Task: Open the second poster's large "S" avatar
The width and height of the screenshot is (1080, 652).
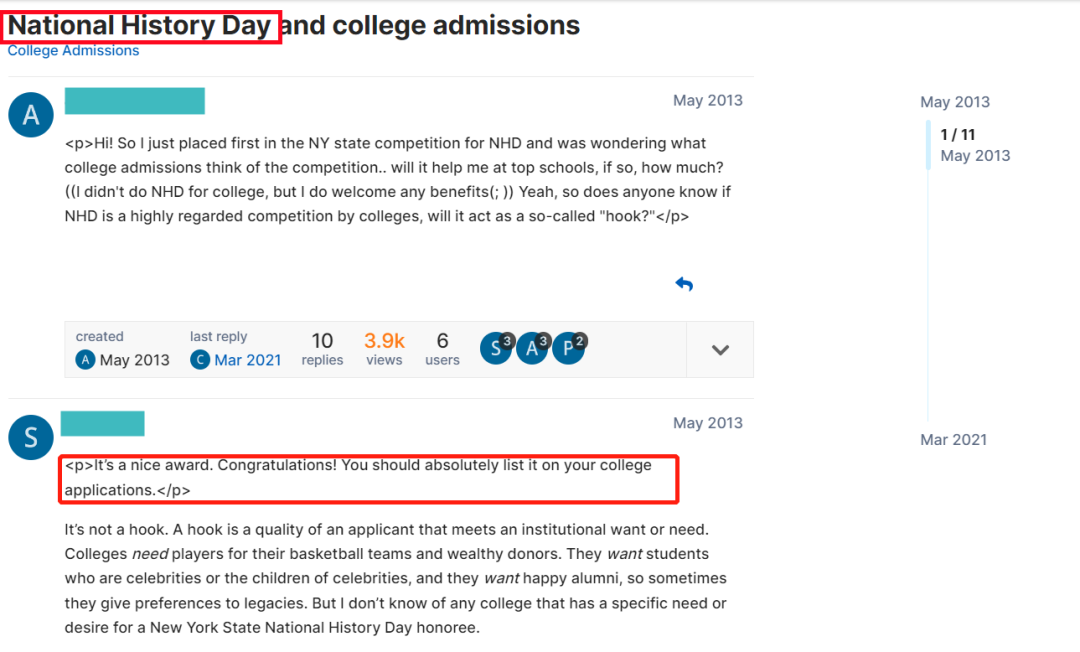Action: [x=30, y=437]
